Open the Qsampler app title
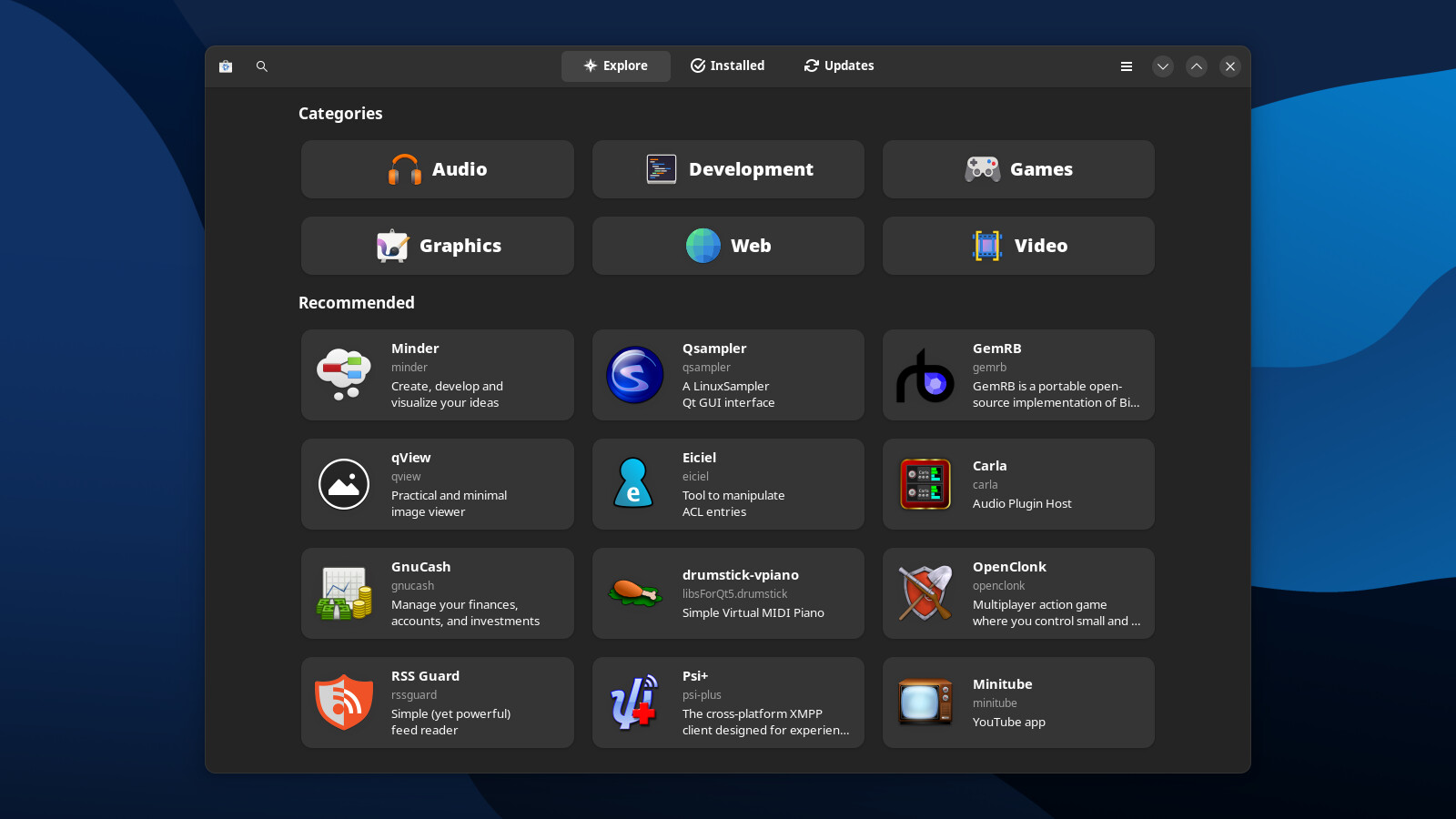The width and height of the screenshot is (1456, 819). click(x=714, y=349)
